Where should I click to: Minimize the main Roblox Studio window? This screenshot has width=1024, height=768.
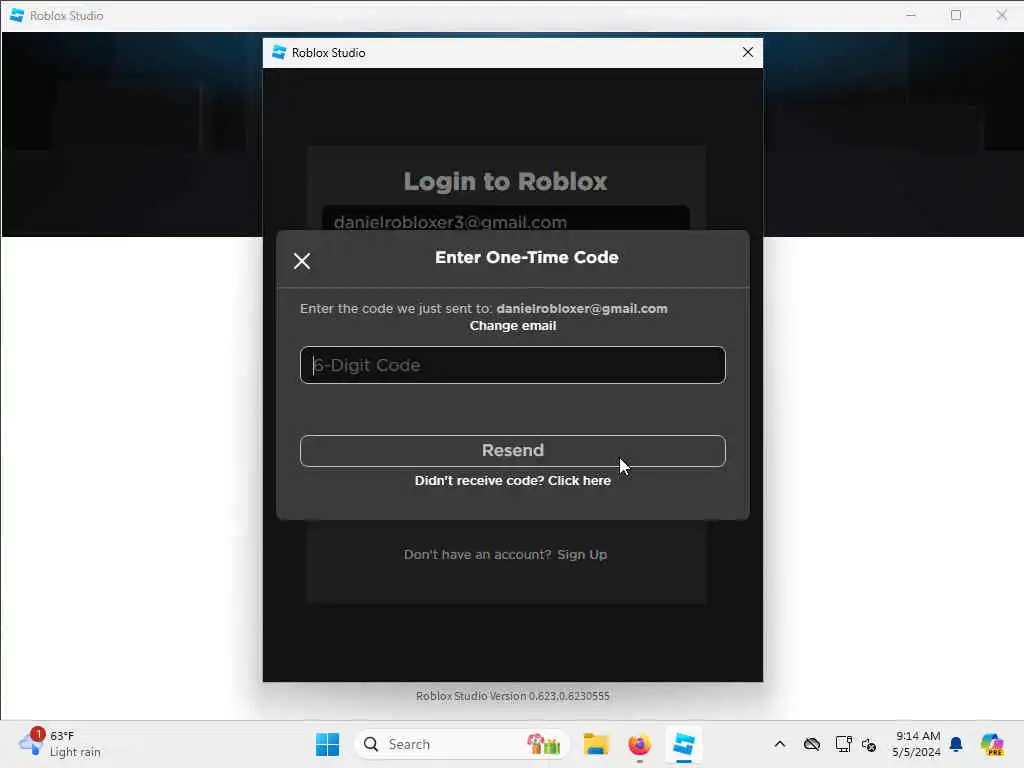pyautogui.click(x=911, y=15)
